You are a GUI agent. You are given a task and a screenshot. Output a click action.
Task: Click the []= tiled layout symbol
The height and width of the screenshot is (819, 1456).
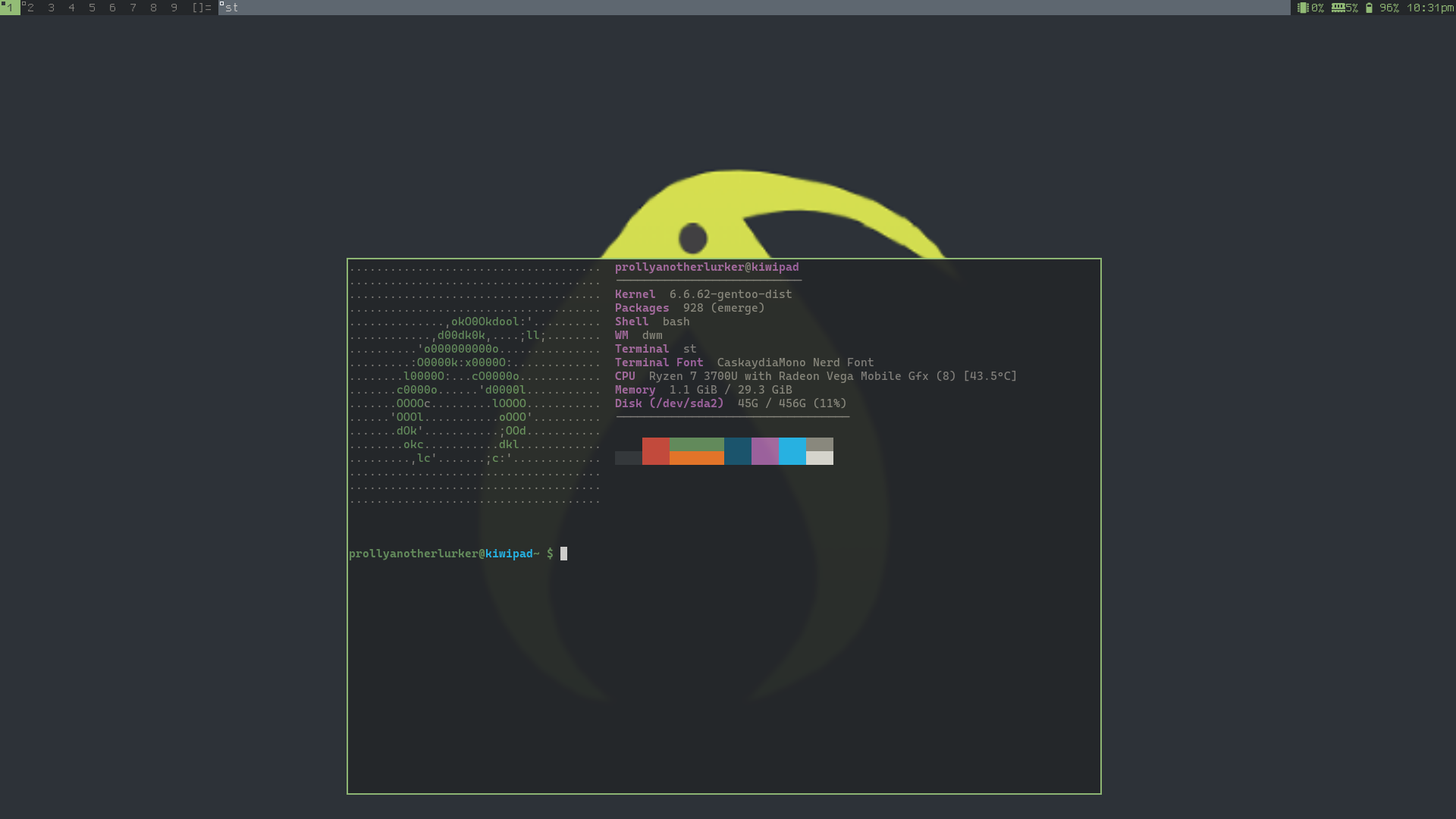[202, 8]
